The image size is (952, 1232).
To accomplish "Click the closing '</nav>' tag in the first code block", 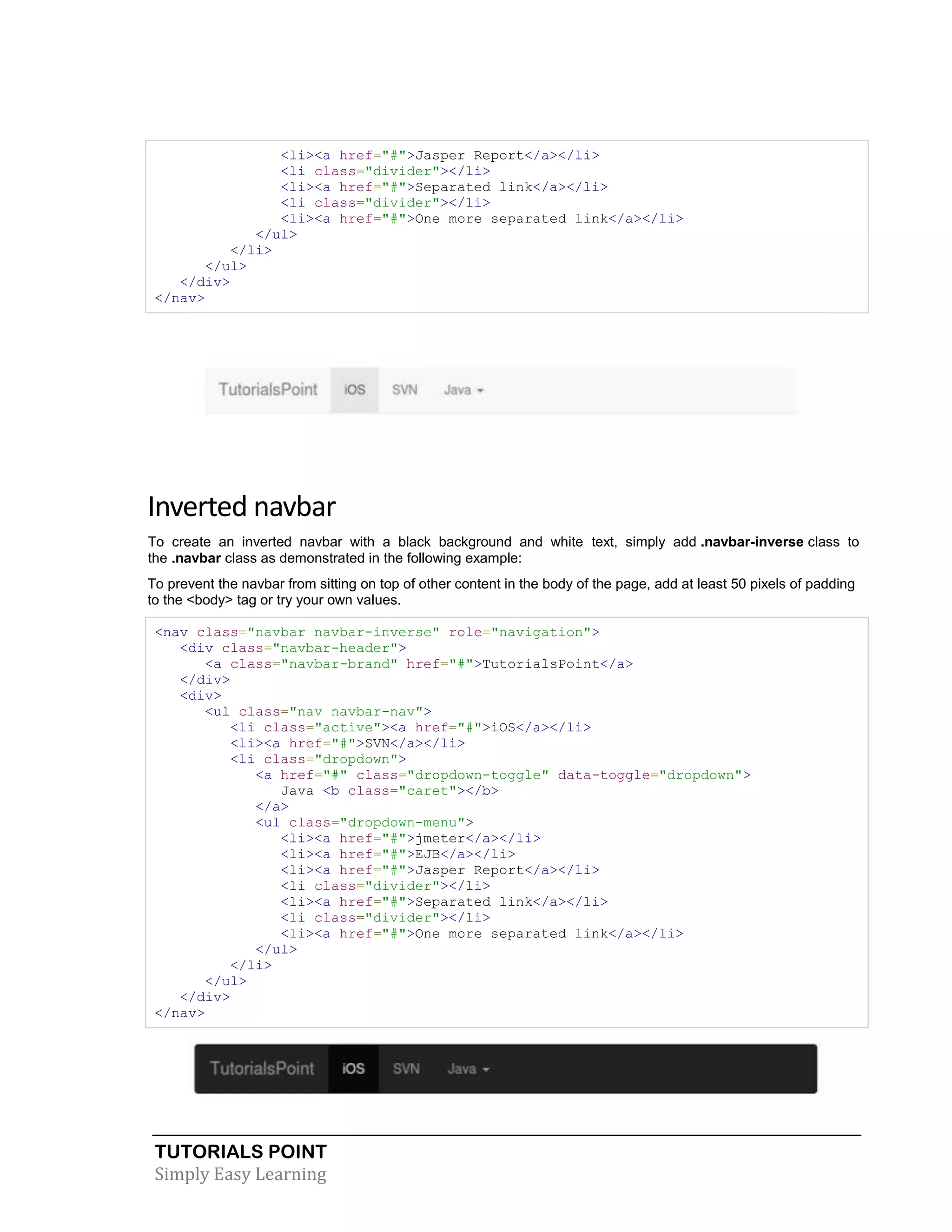I will coord(180,298).
